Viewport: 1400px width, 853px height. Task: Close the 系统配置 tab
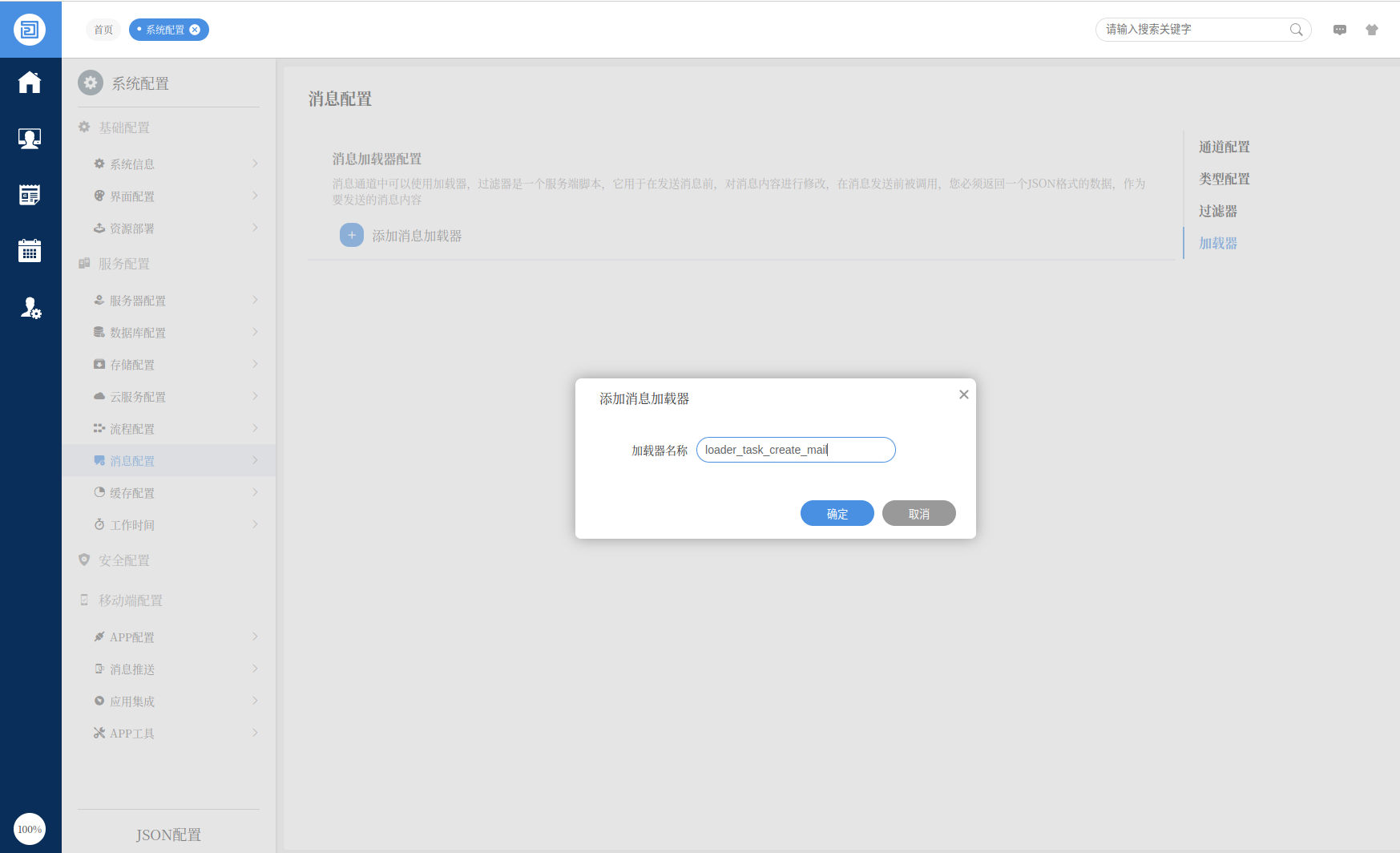coord(195,30)
